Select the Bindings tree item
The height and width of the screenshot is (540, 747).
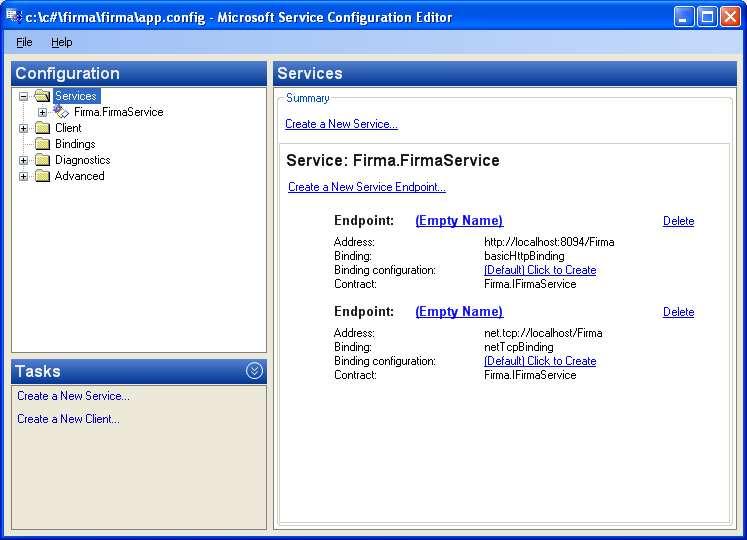pyautogui.click(x=75, y=144)
